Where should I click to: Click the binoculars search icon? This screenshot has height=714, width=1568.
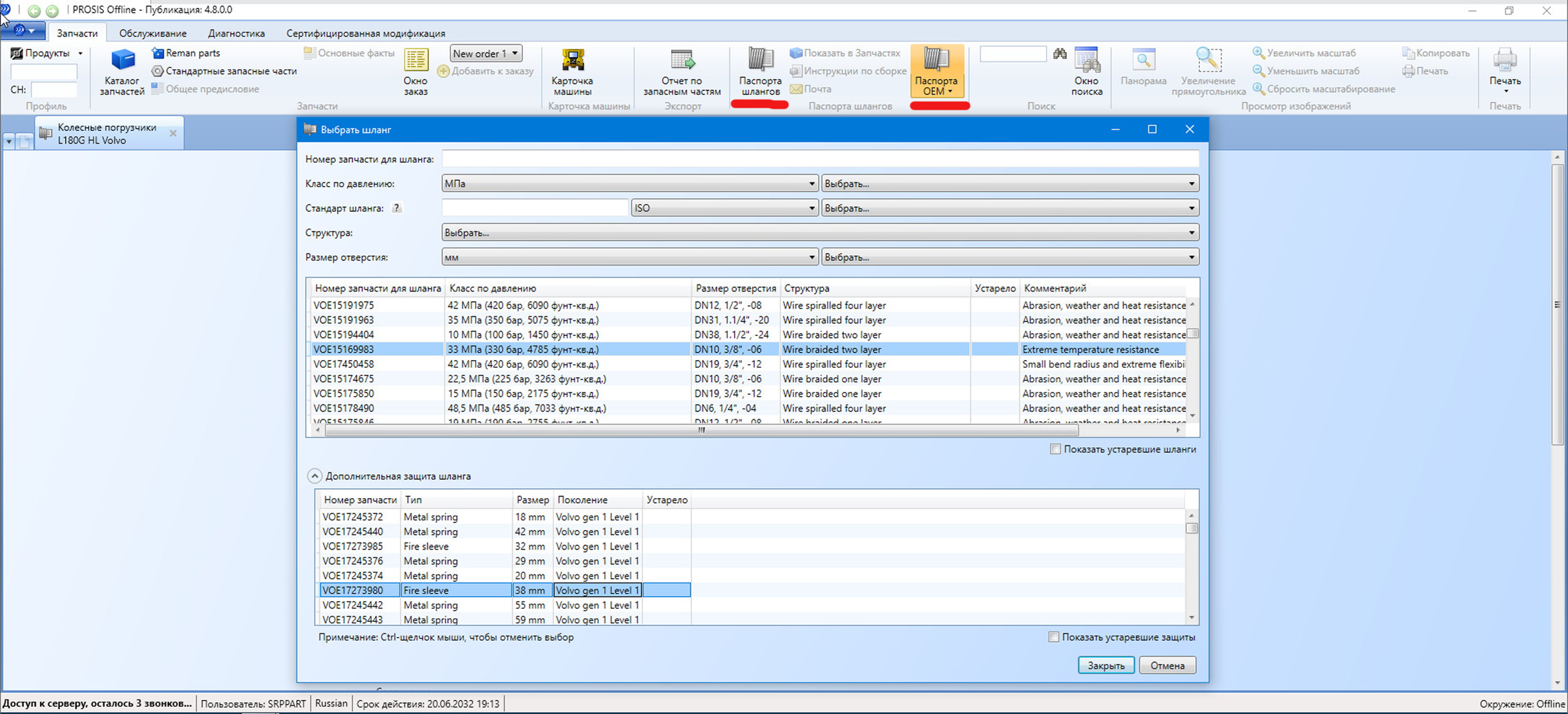tap(1060, 54)
